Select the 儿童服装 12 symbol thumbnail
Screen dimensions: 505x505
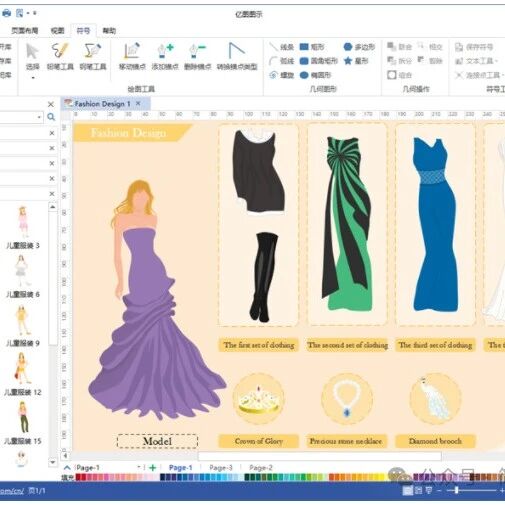[x=22, y=374]
